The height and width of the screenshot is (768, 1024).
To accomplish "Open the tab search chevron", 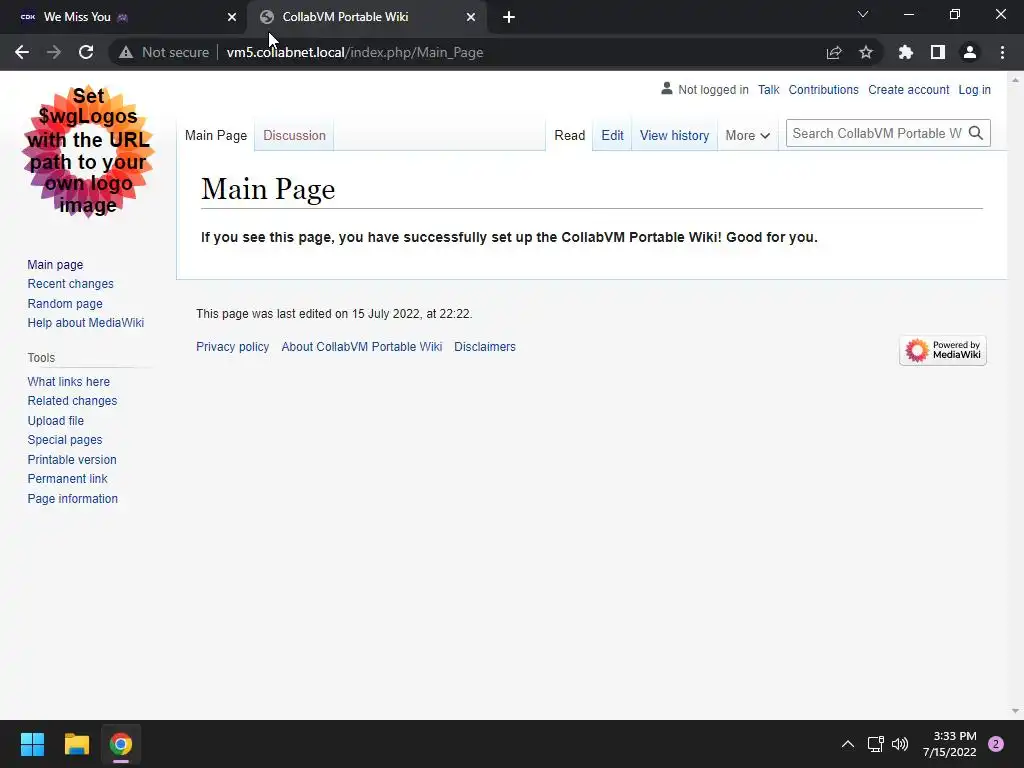I will (863, 14).
